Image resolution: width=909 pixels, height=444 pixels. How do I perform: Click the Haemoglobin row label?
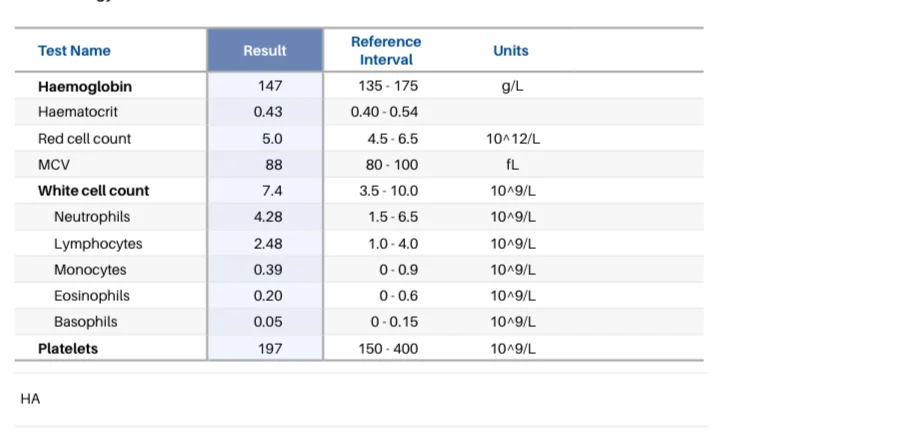point(85,87)
